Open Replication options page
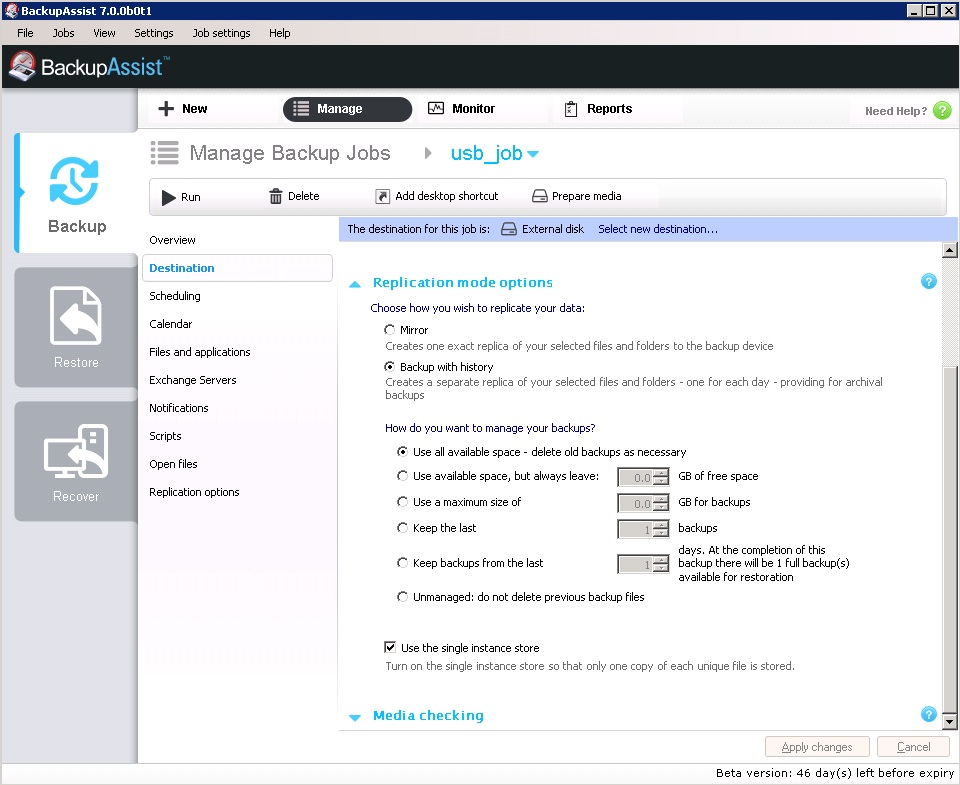 click(x=194, y=492)
